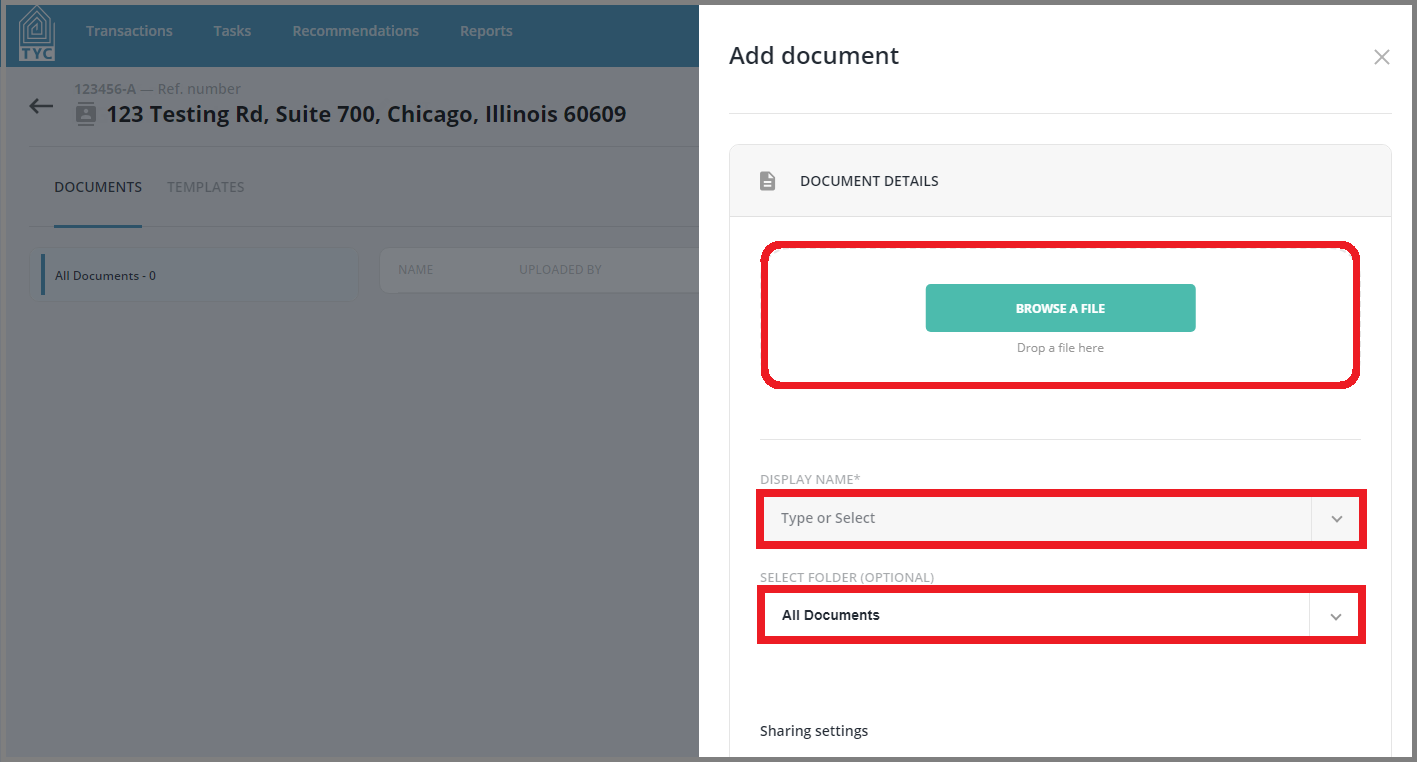The image size is (1417, 762).
Task: Click the contact icon beside the address
Action: (86, 114)
